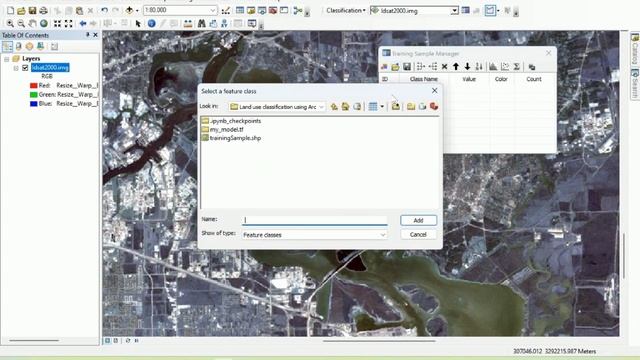Create New Folder in the dialog toolbar
Viewport: 640px width, 360px height.
[x=411, y=107]
